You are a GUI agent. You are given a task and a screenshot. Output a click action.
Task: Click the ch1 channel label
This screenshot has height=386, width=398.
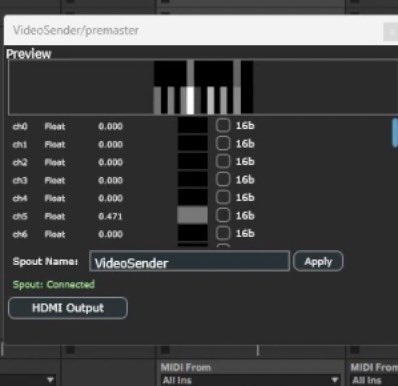(20, 144)
